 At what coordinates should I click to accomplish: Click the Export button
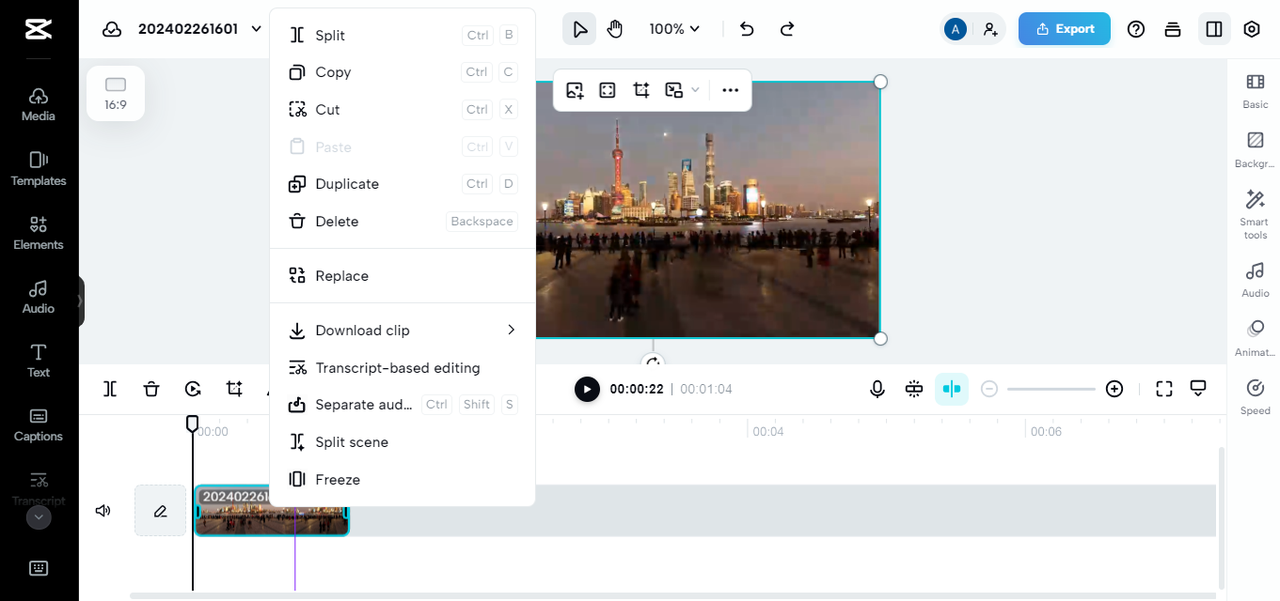pos(1064,29)
